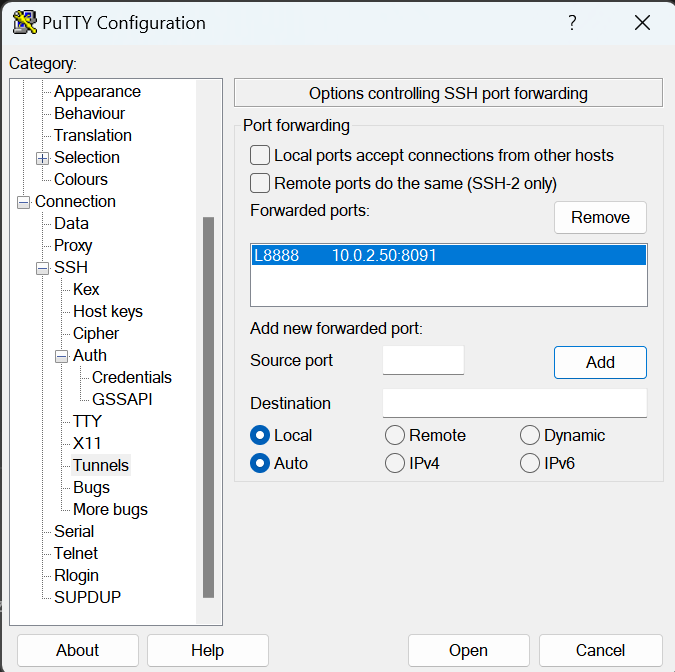Screen dimensions: 675x672
Task: Open the Data category
Action: [71, 223]
